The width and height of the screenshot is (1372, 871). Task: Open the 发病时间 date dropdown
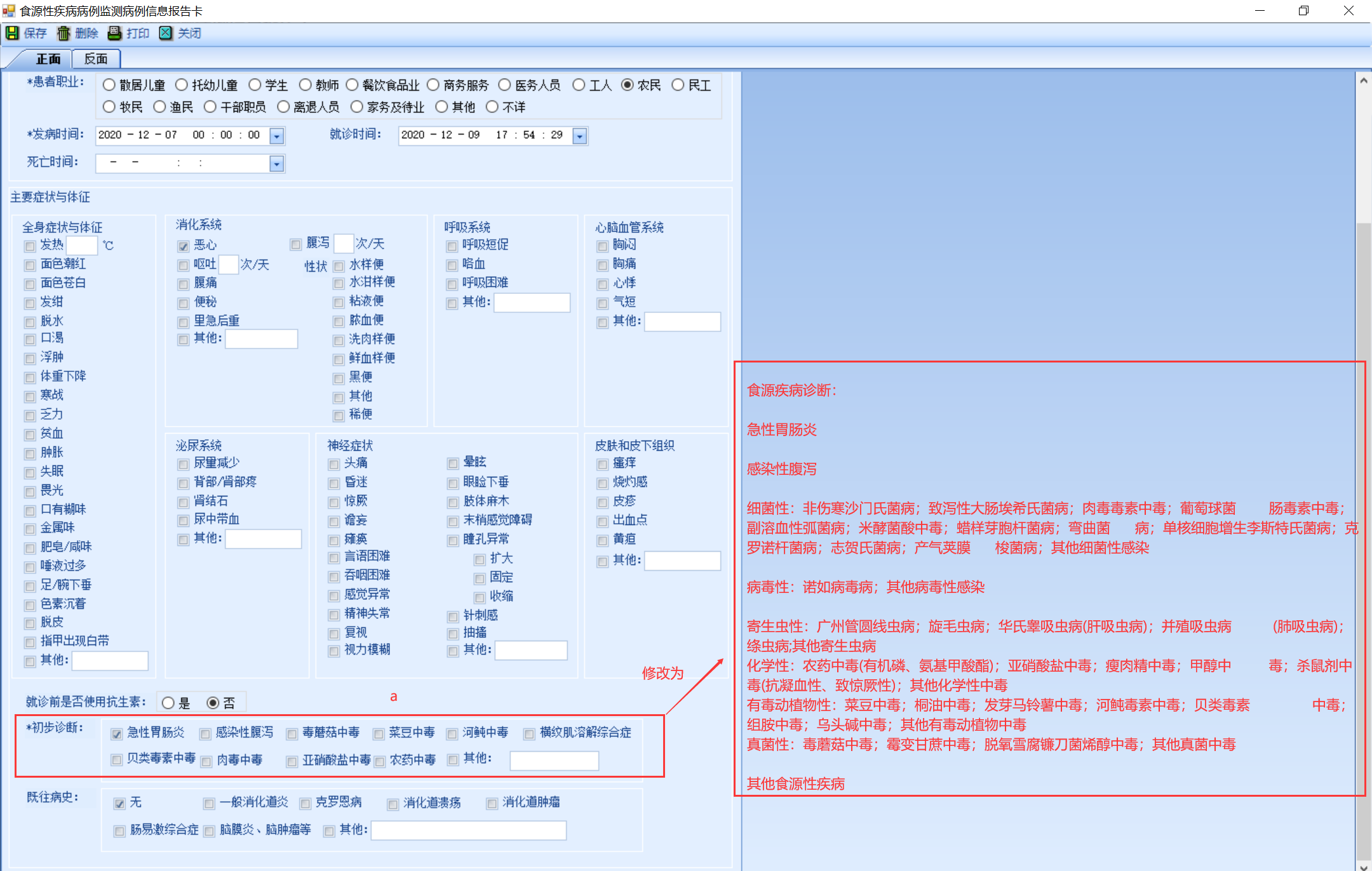pyautogui.click(x=276, y=136)
